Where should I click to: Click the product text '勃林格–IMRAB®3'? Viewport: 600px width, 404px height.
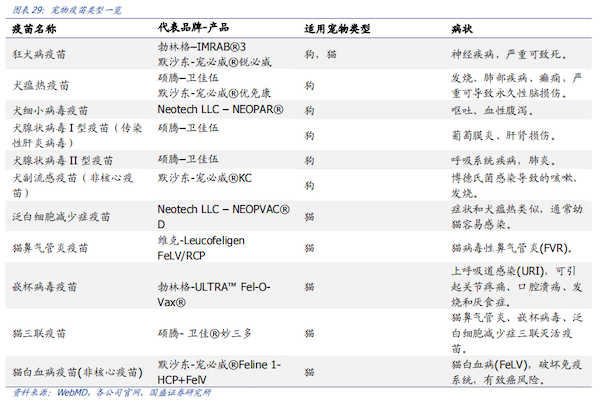tap(202, 47)
